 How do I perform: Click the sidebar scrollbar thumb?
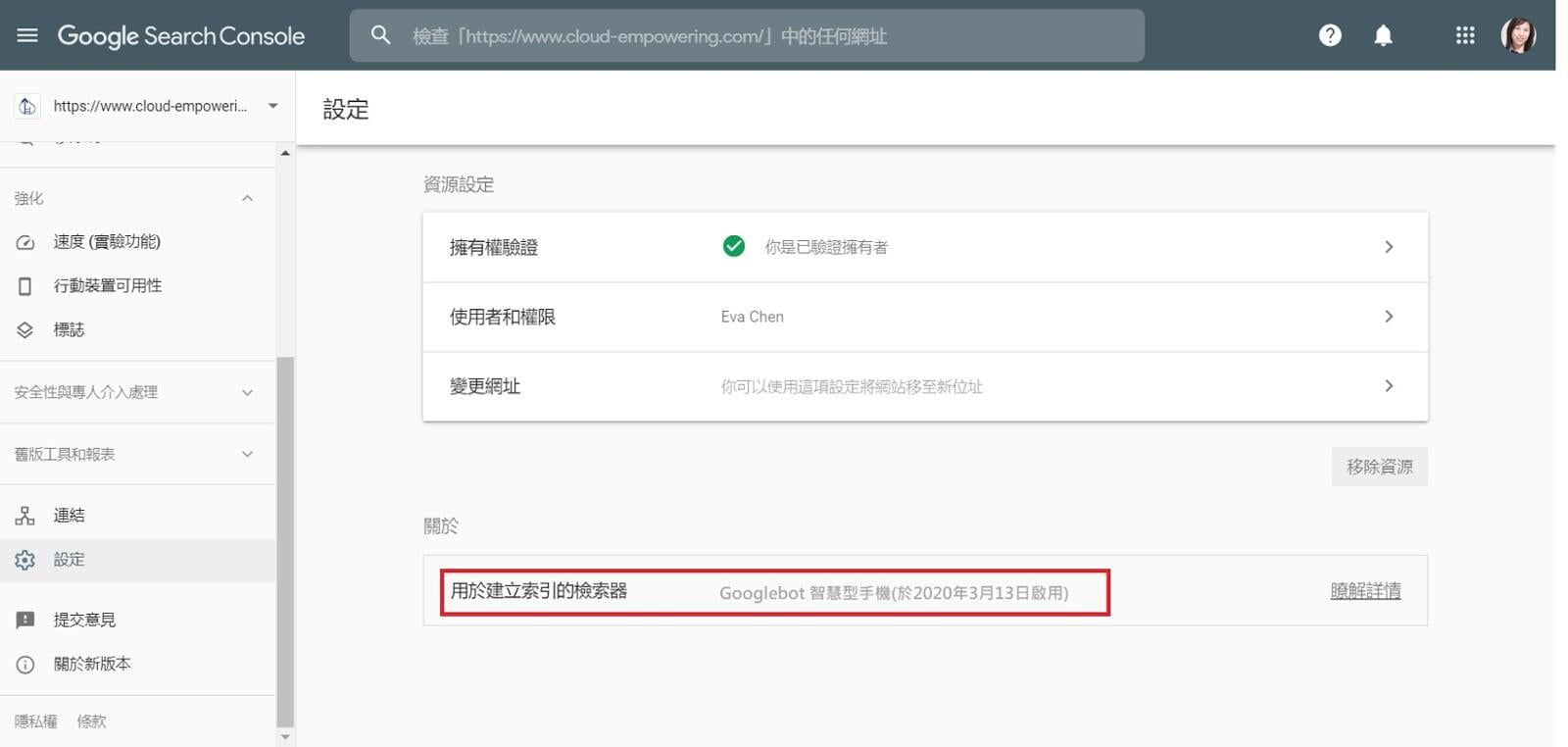(285, 542)
